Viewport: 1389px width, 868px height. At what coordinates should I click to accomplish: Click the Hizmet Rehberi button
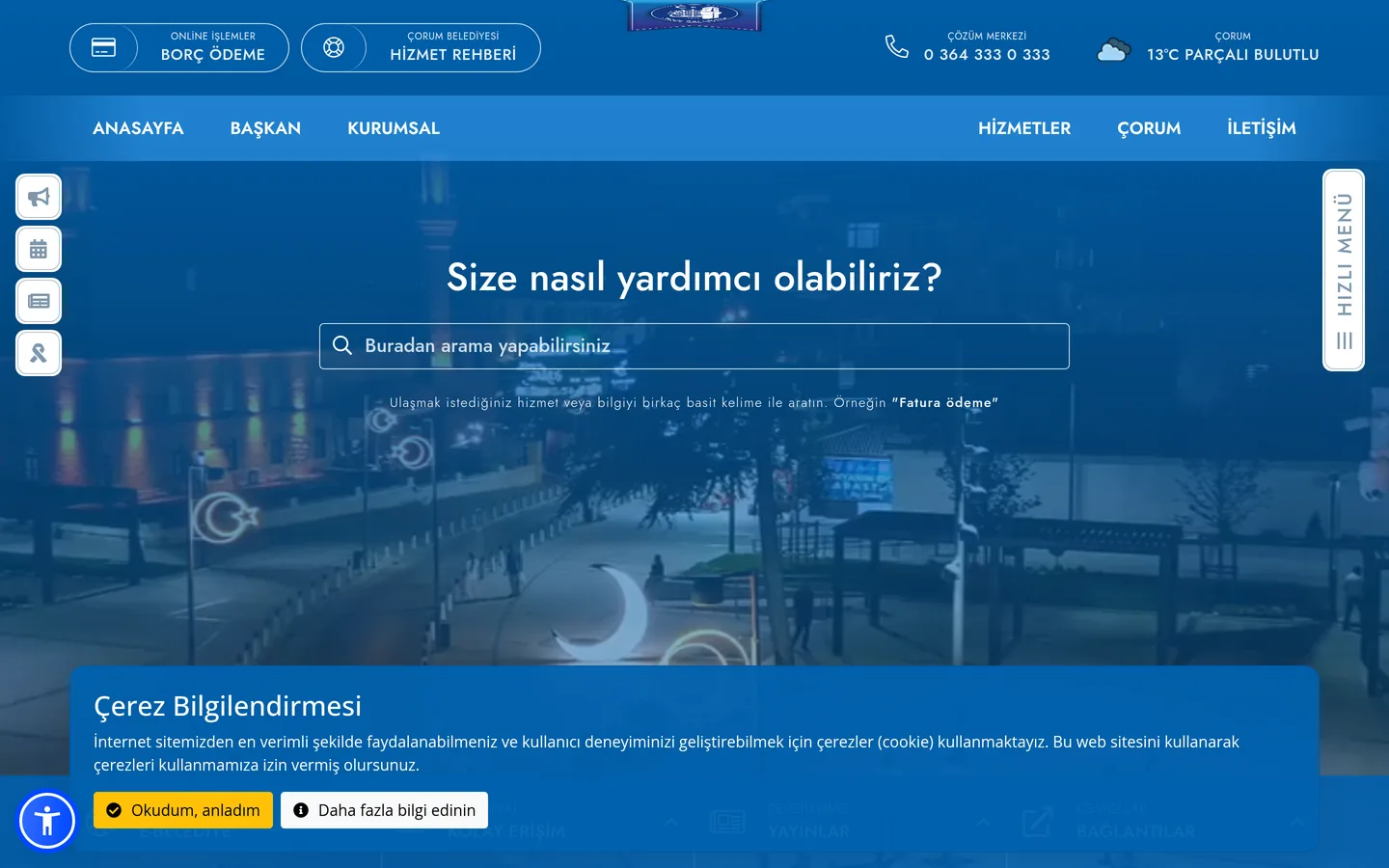coord(421,48)
